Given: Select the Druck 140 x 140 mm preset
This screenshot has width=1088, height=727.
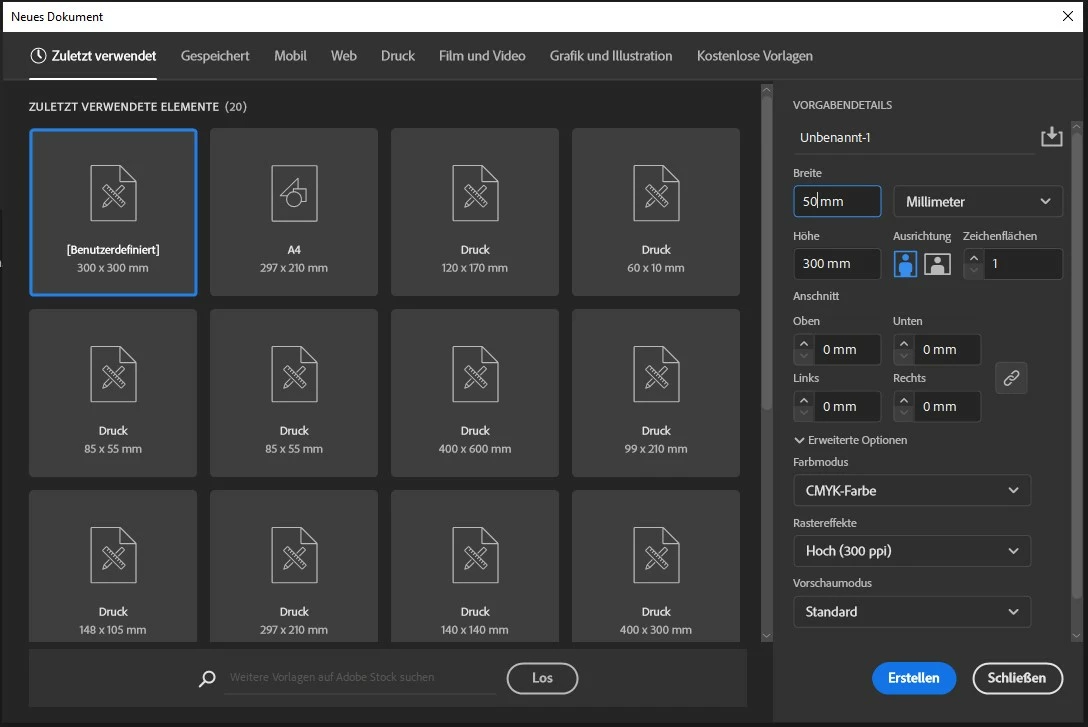Looking at the screenshot, I should pyautogui.click(x=475, y=566).
